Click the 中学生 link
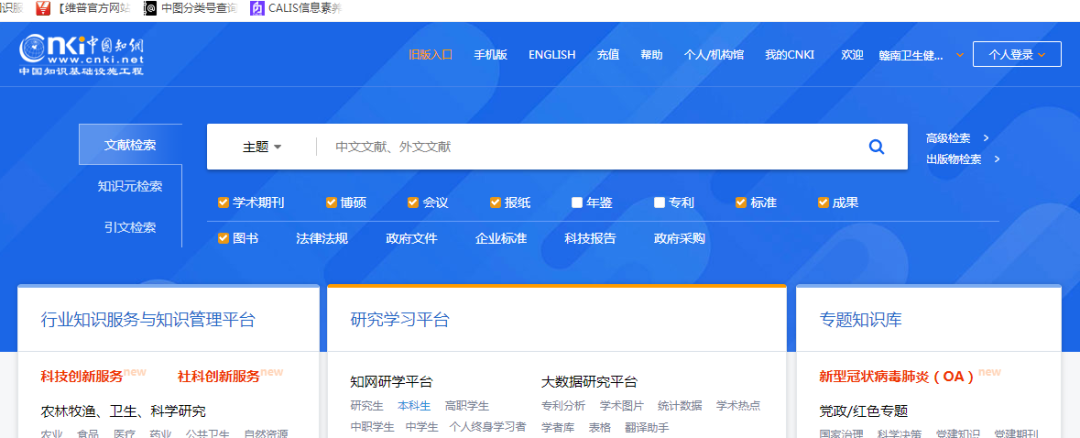 [422, 427]
